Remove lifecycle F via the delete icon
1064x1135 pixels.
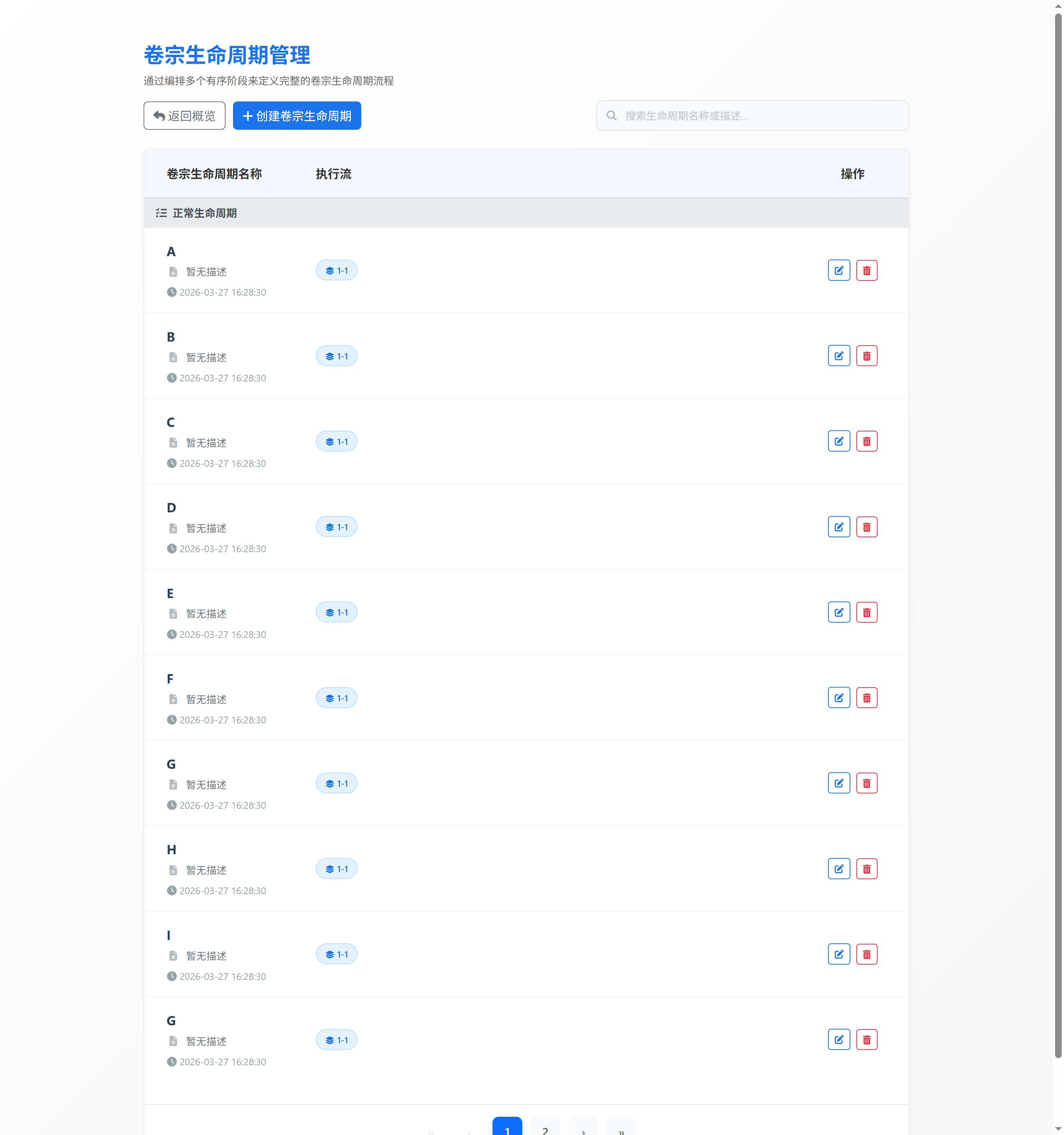tap(866, 698)
